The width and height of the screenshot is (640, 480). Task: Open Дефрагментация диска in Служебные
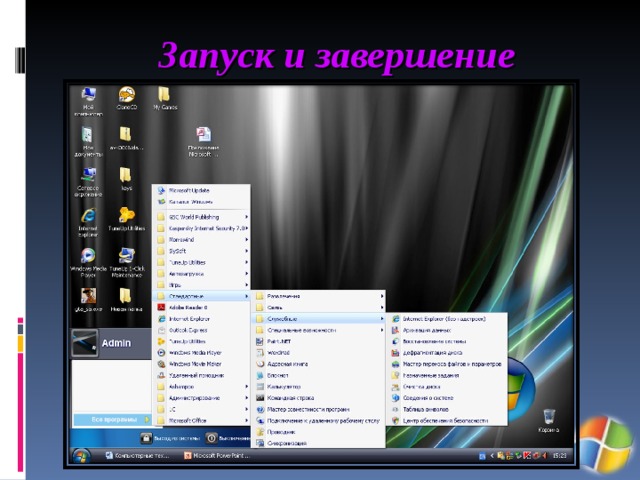coord(447,353)
